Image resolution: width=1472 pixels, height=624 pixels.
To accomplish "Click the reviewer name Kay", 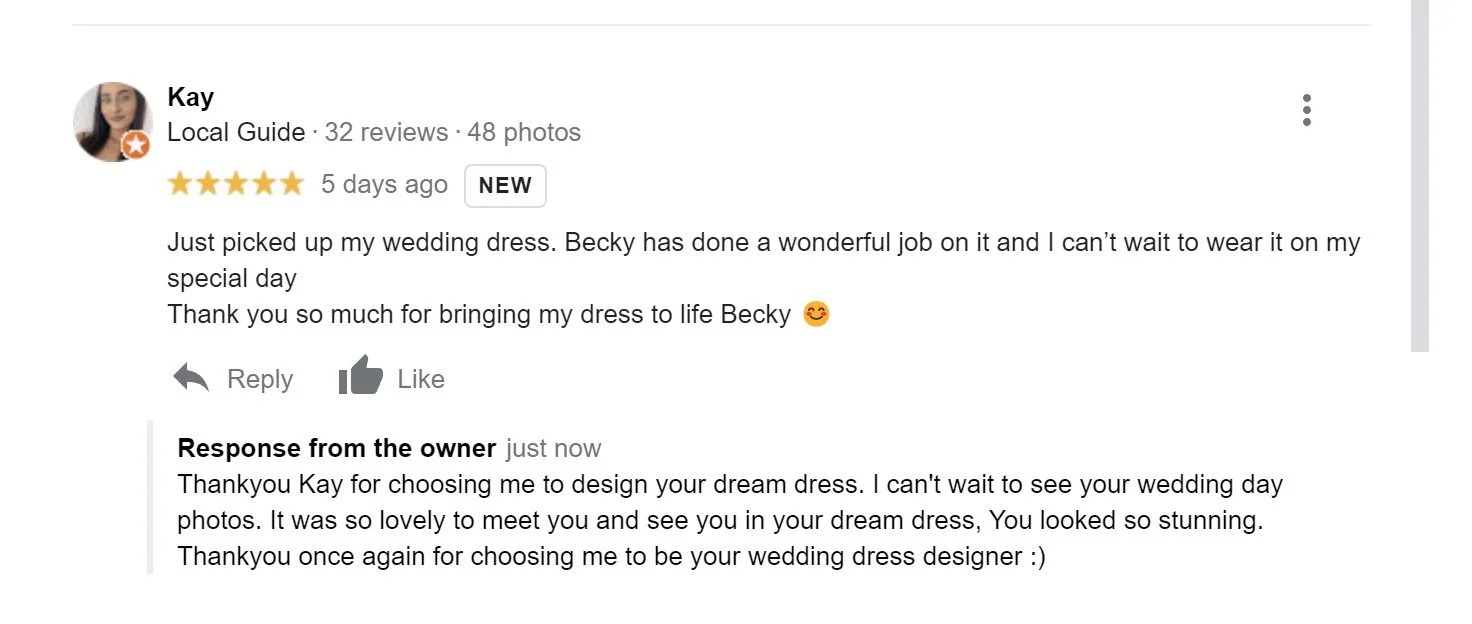I will pyautogui.click(x=191, y=97).
